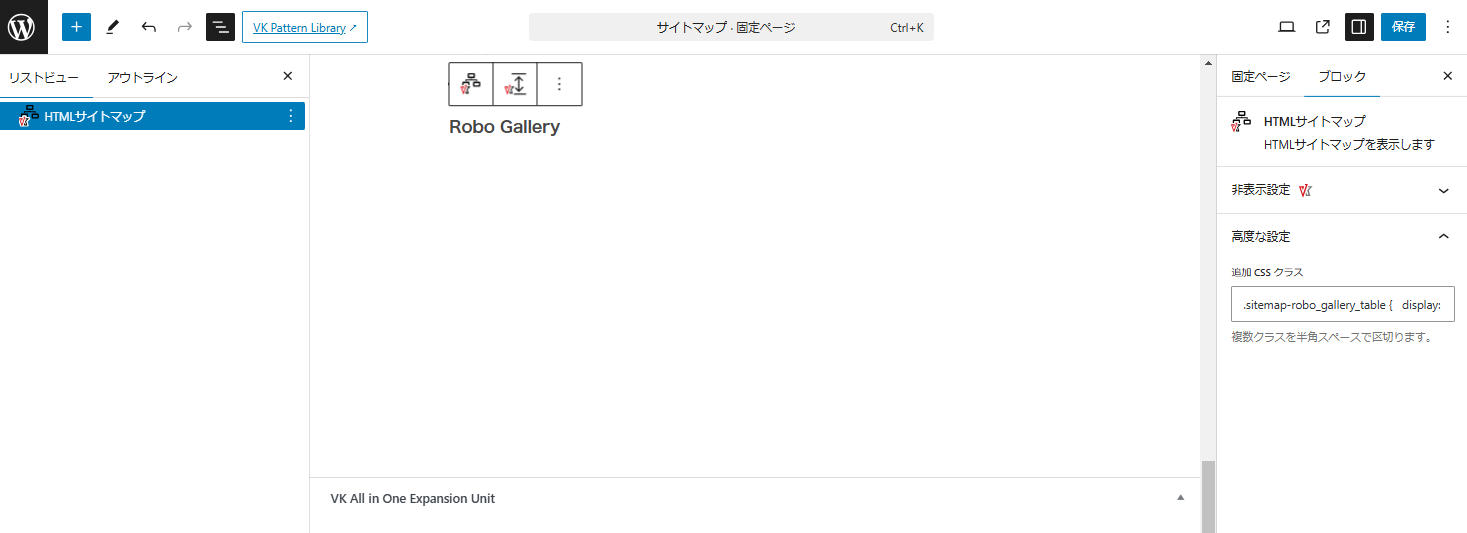Click the WordPress logo icon

(22, 27)
